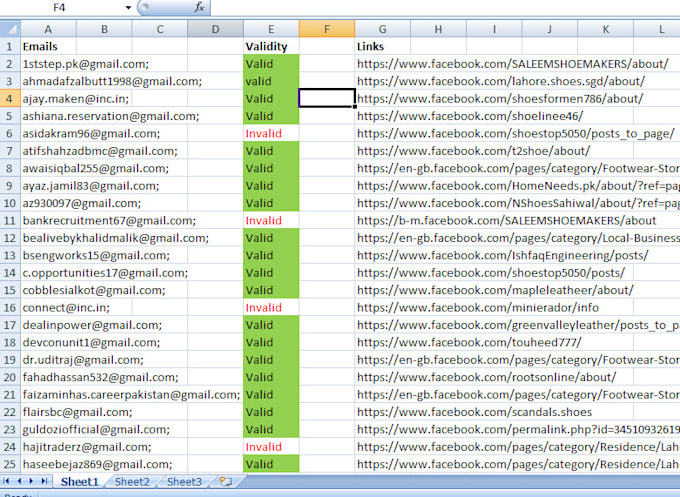
Task: Select cell ajay.maken@inc.in
Action: 75,98
